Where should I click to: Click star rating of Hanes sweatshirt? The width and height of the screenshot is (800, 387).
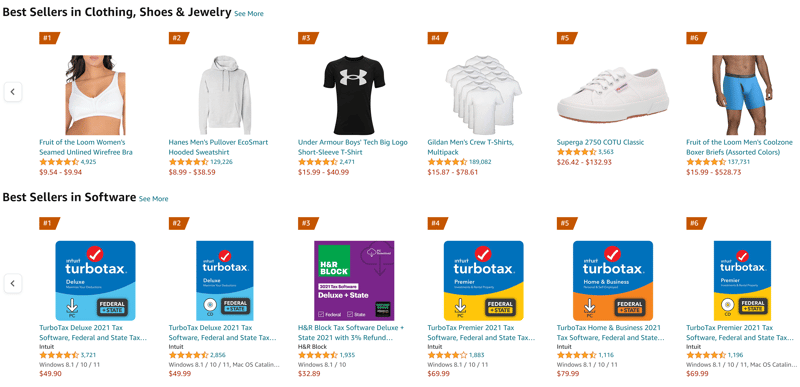tap(188, 162)
